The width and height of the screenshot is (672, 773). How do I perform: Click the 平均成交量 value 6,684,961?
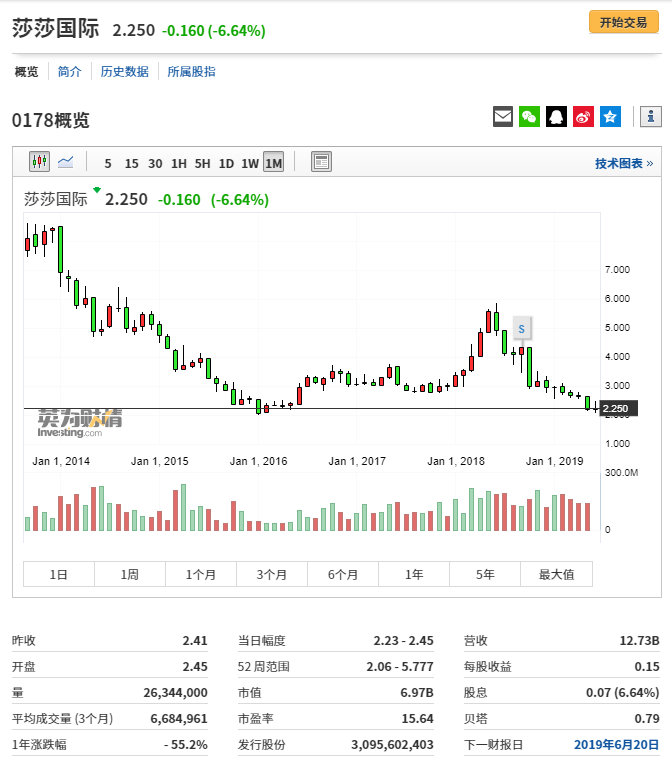[179, 719]
